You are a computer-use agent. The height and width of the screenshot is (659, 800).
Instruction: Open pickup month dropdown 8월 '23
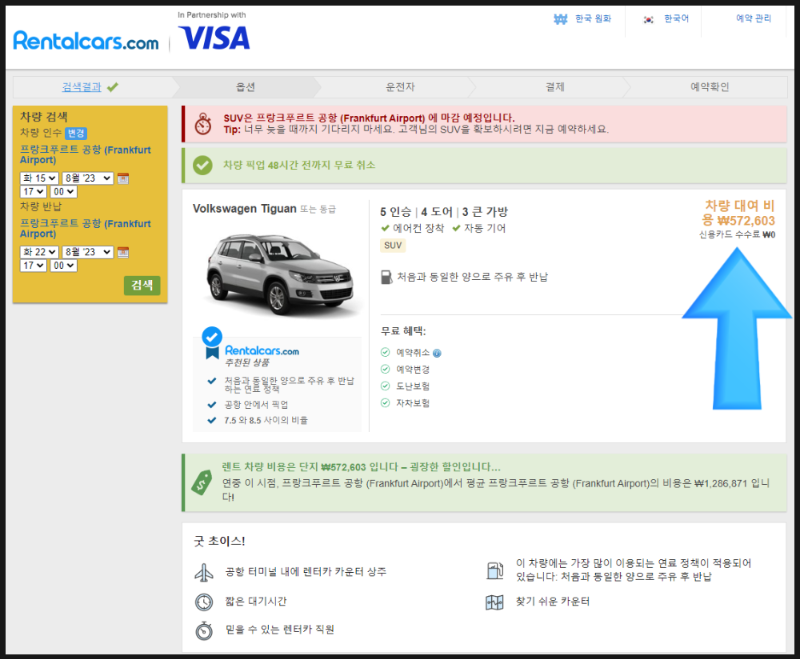tap(88, 178)
